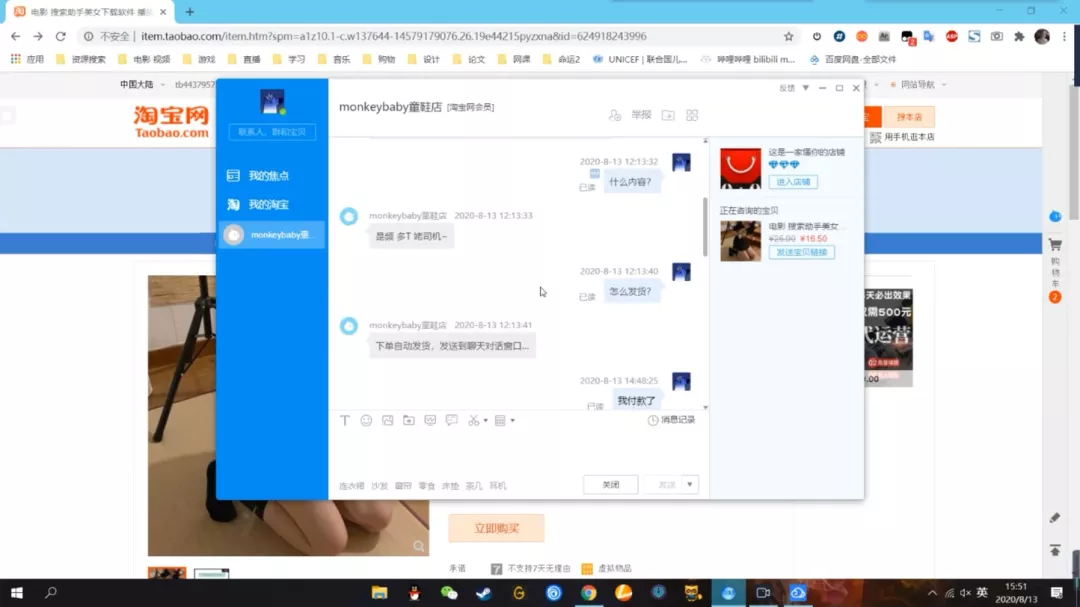1080x607 pixels.
Task: Add contact via person-plus icon
Action: pyautogui.click(x=614, y=115)
